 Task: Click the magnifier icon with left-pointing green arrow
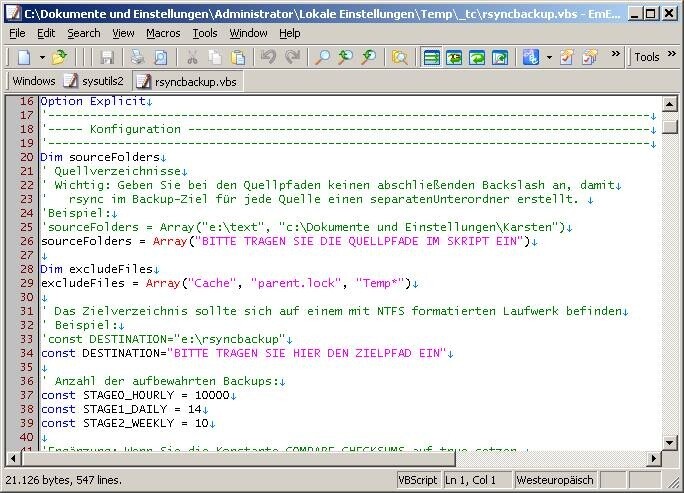(345, 57)
